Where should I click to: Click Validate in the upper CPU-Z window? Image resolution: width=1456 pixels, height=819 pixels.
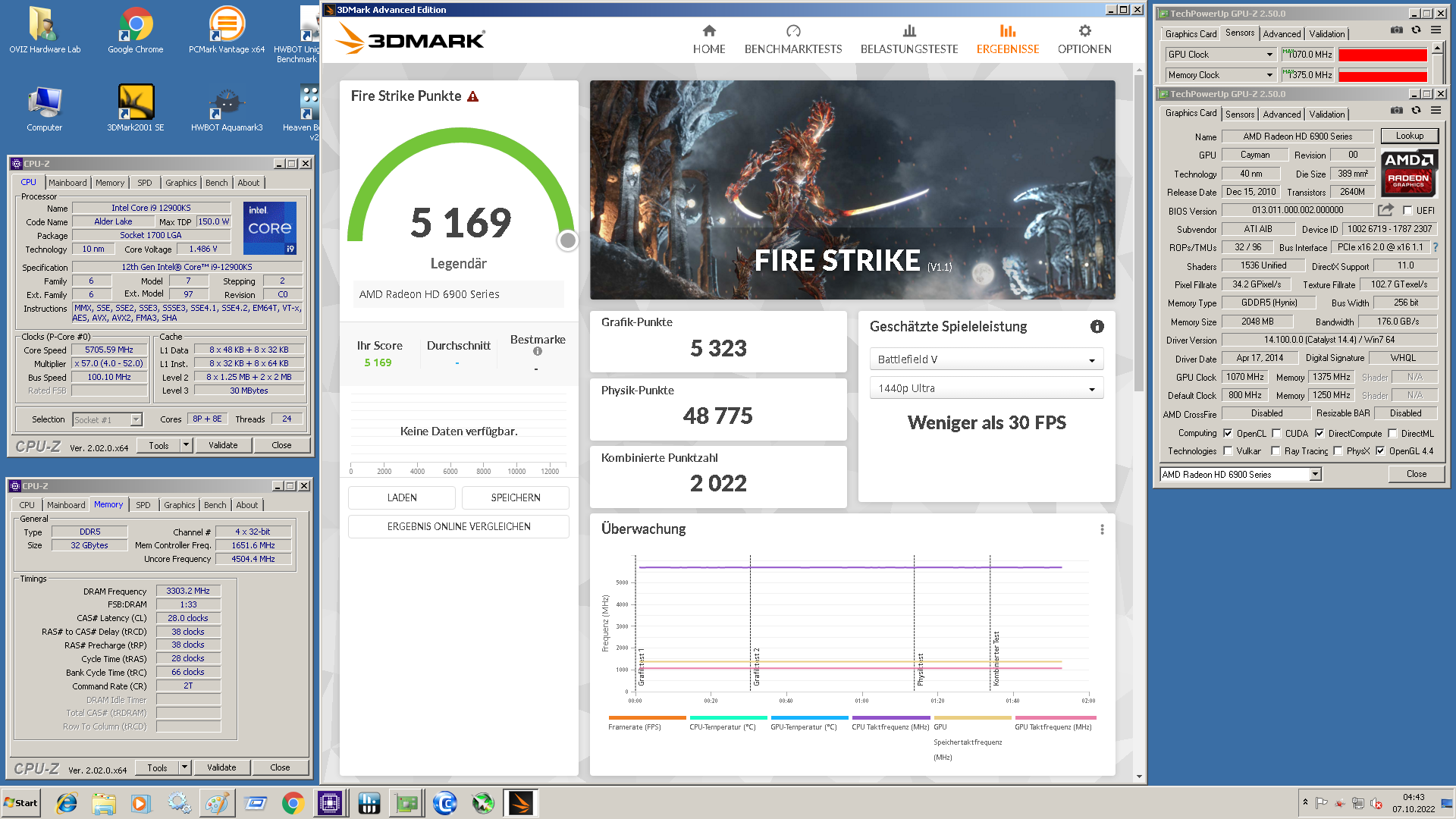pyautogui.click(x=223, y=445)
